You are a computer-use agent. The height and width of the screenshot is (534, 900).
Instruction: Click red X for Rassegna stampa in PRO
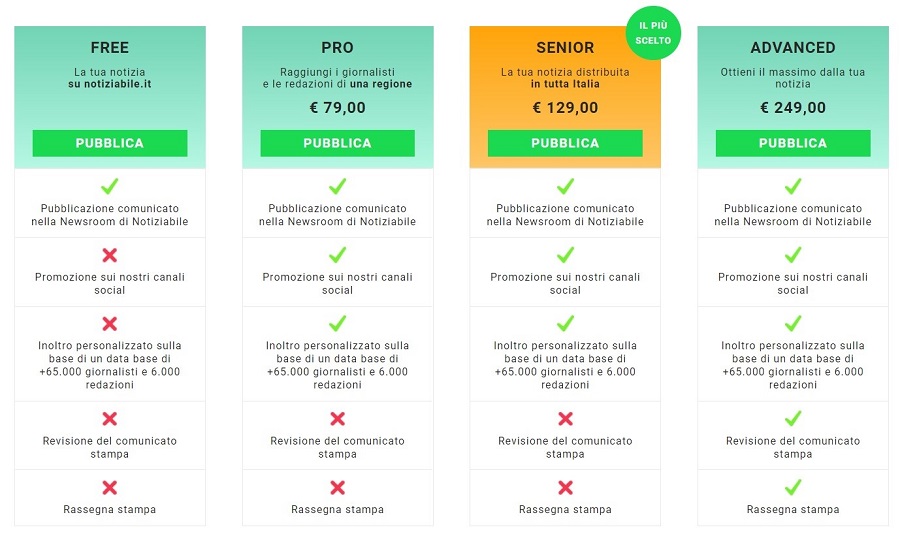click(338, 487)
